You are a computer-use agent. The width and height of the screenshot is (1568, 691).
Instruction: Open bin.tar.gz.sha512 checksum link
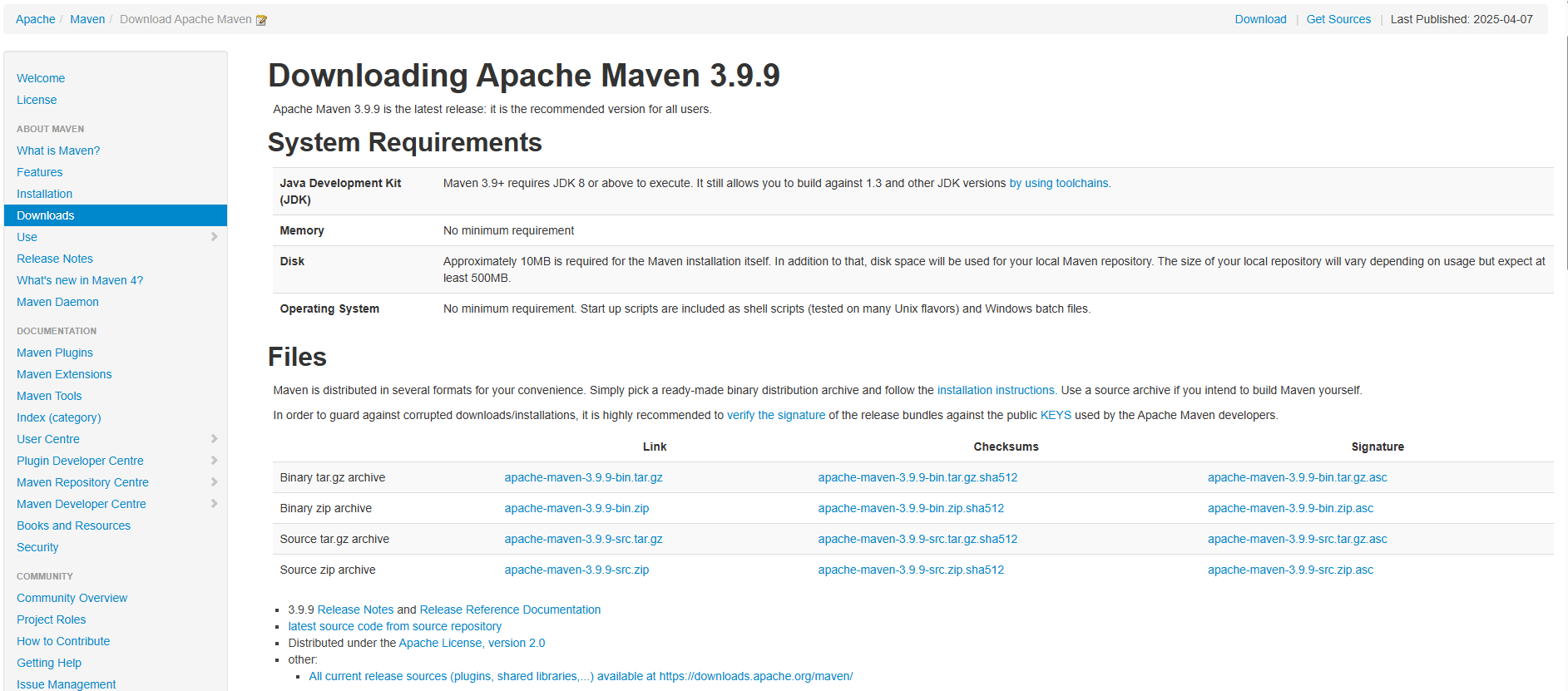918,477
